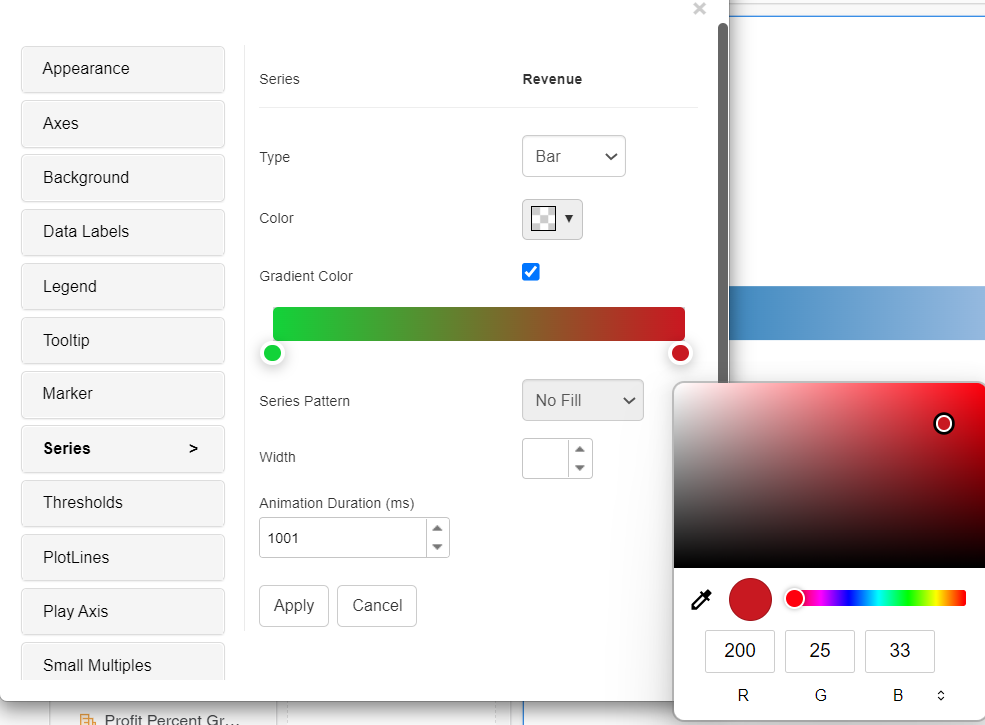Go to the Data Labels section
985x725 pixels.
click(x=123, y=232)
